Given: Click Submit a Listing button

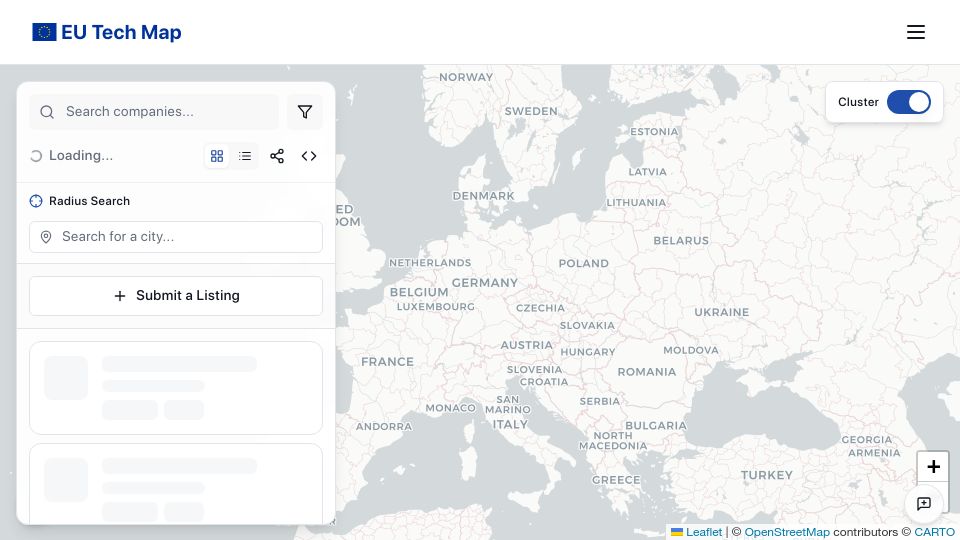Looking at the screenshot, I should (x=176, y=296).
